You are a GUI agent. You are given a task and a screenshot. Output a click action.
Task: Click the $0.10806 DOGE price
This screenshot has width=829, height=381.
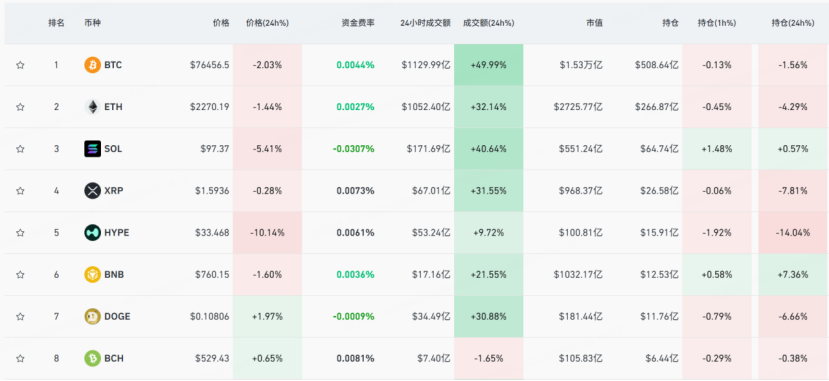click(x=210, y=317)
